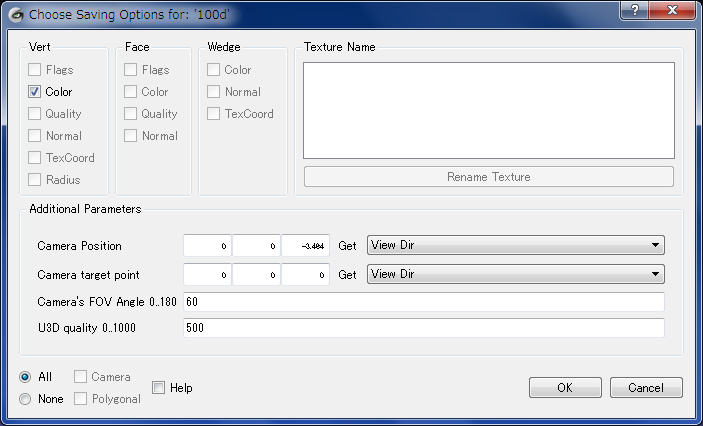Check the Face Quality option
Viewport: 703px width, 426px height.
pyautogui.click(x=130, y=114)
